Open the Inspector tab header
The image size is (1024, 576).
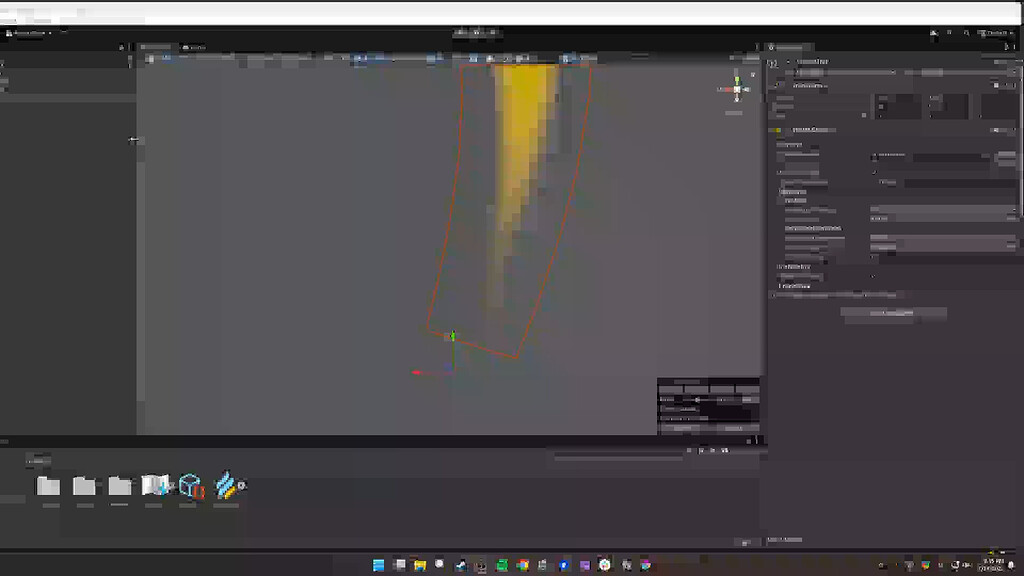coord(790,46)
